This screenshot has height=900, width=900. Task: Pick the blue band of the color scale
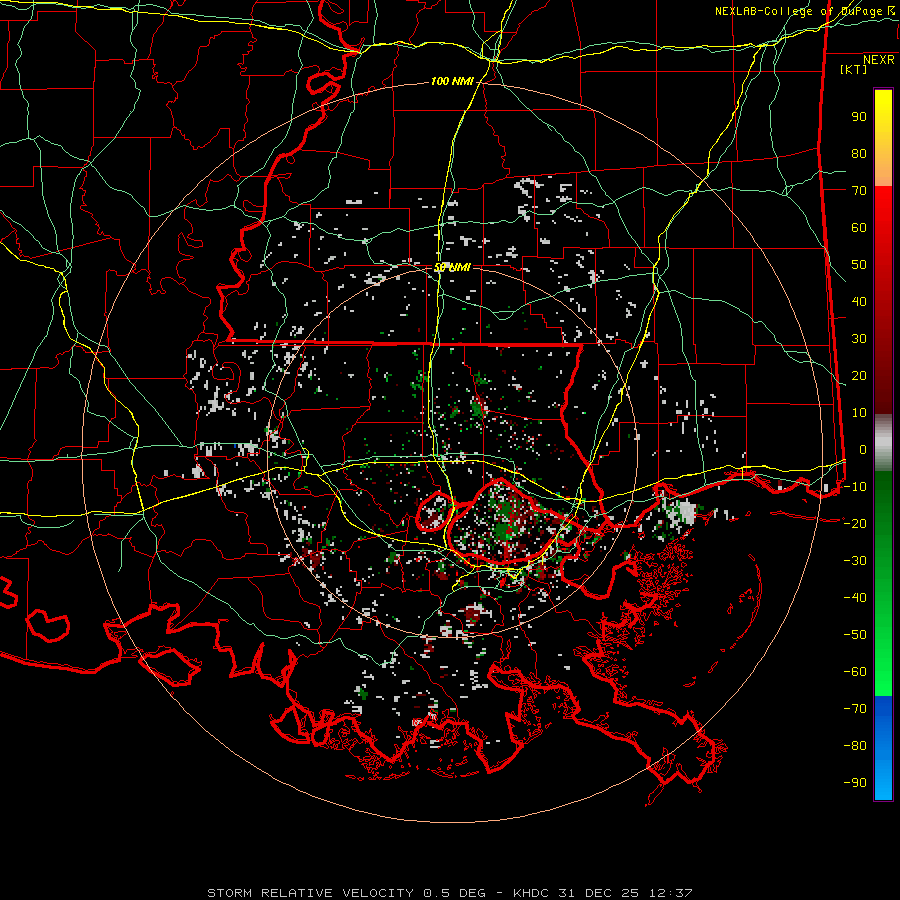pos(883,747)
